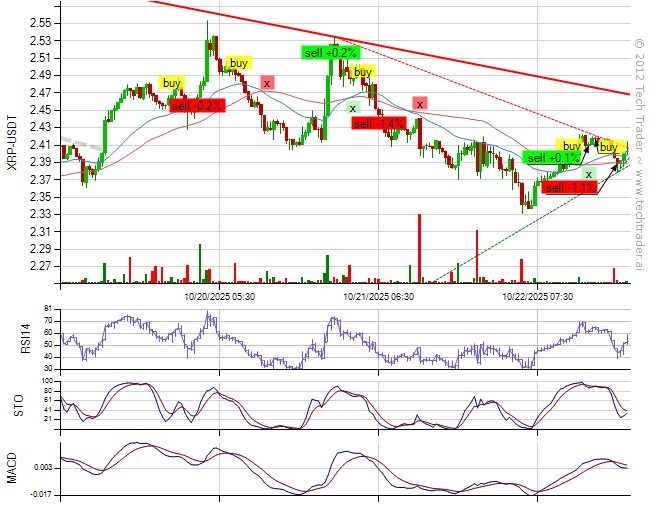Click the red 'sell -0.2%' marker
The image size is (657, 514).
point(196,105)
